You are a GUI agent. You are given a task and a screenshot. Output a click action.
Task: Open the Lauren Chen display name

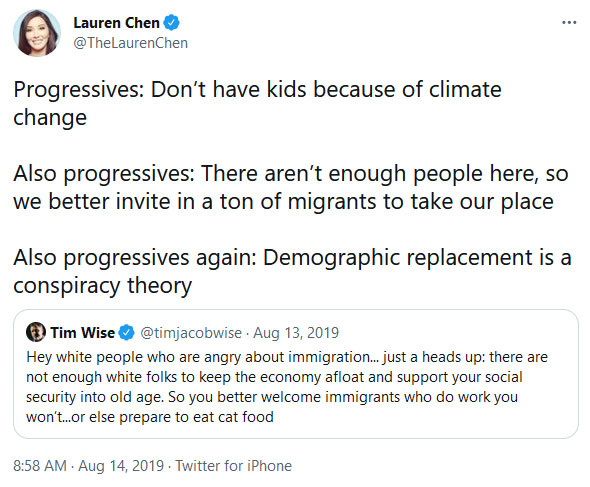[116, 23]
